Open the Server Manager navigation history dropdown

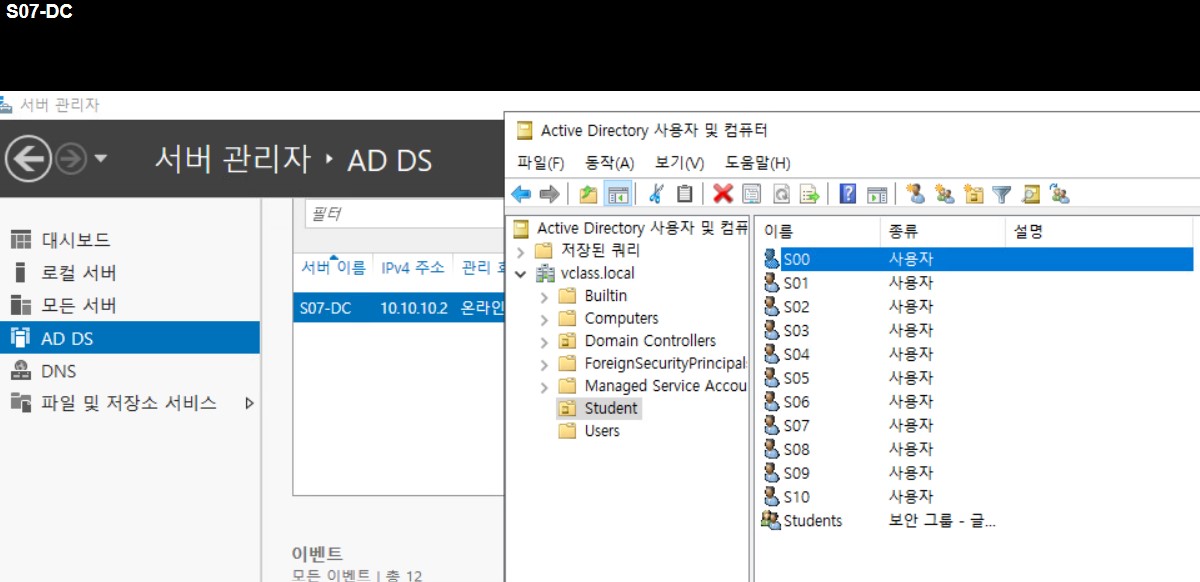[101, 159]
